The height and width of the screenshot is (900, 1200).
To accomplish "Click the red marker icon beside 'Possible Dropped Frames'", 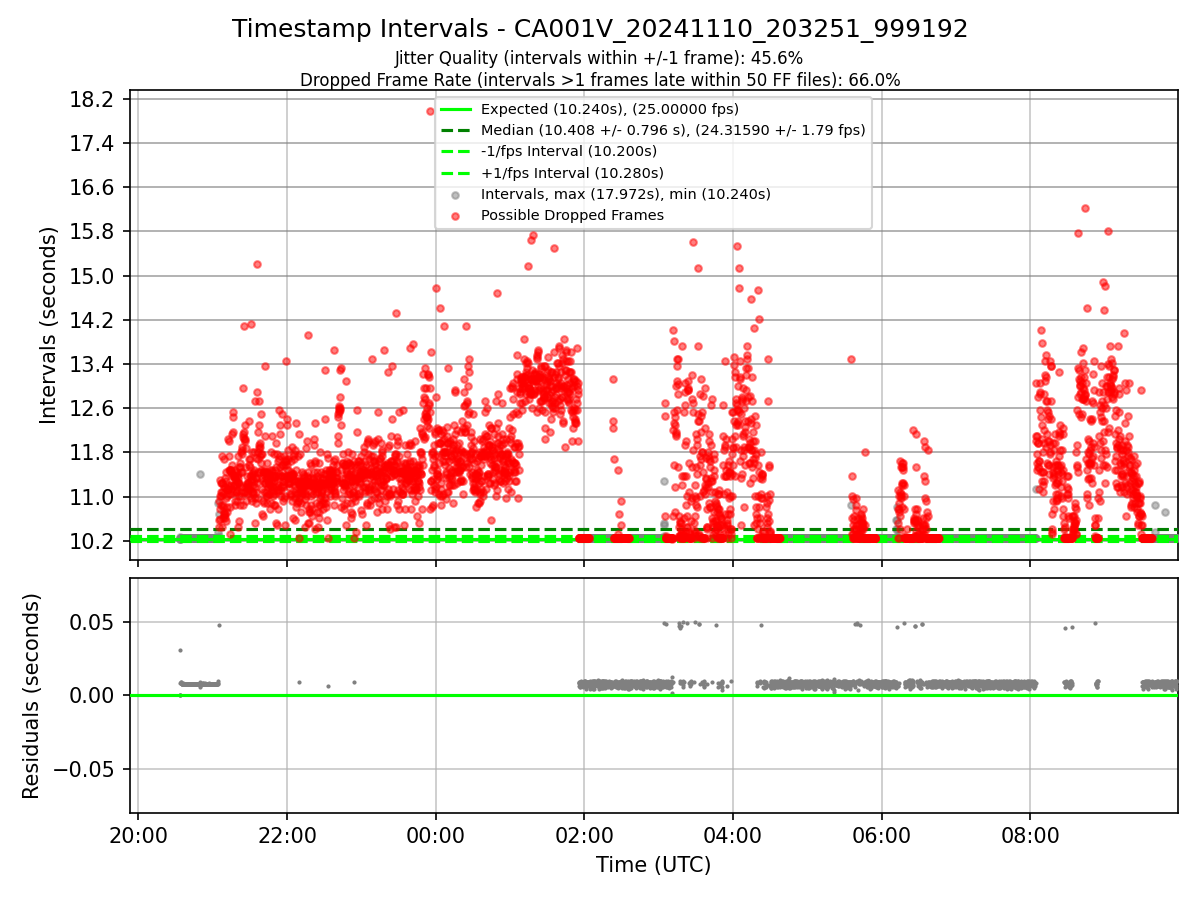I will [x=455, y=216].
